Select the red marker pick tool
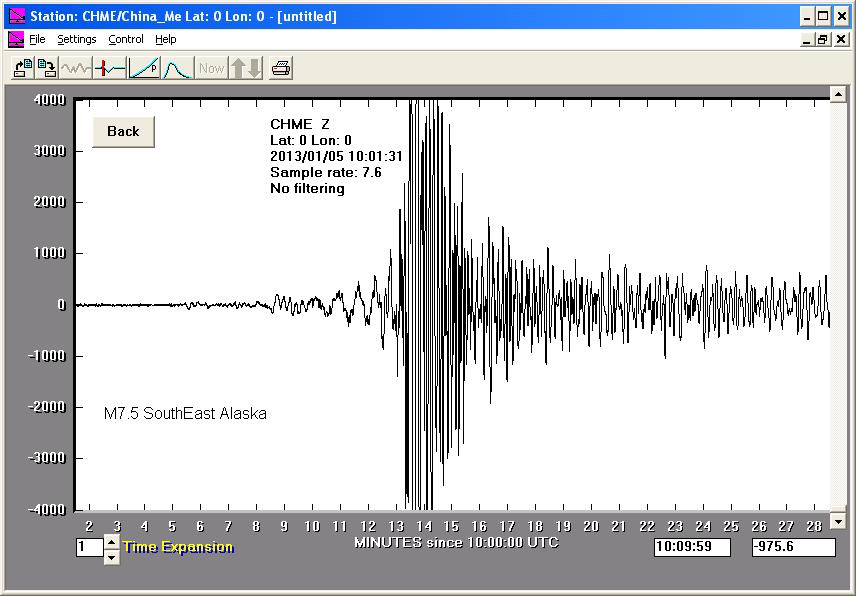 pos(110,68)
